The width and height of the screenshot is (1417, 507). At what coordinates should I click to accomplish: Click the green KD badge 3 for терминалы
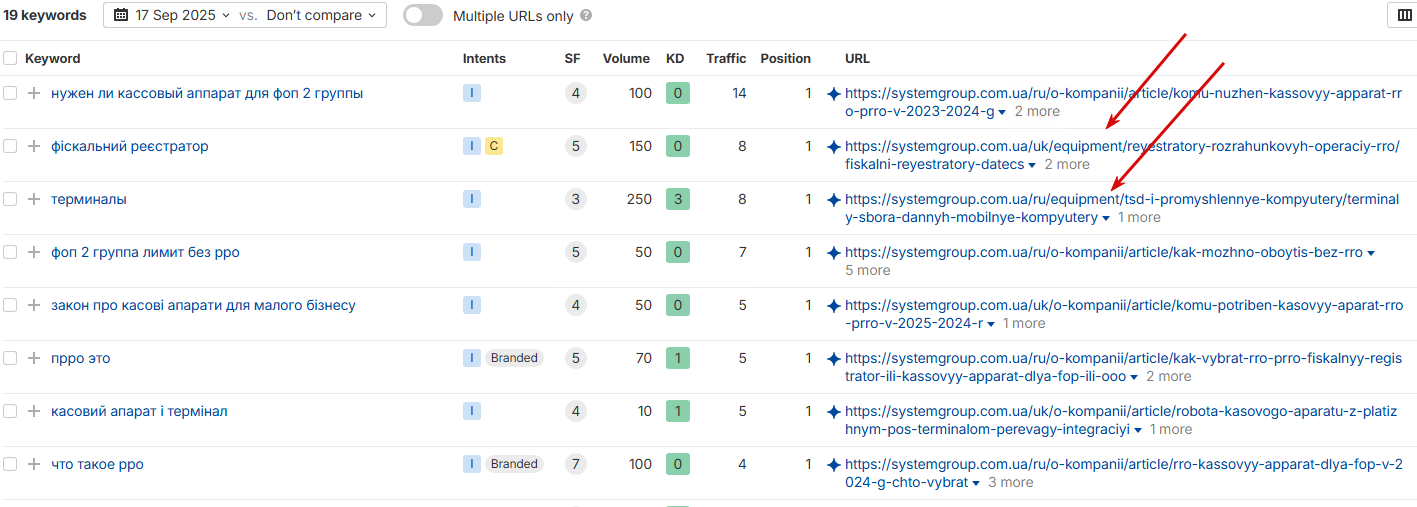pos(677,199)
